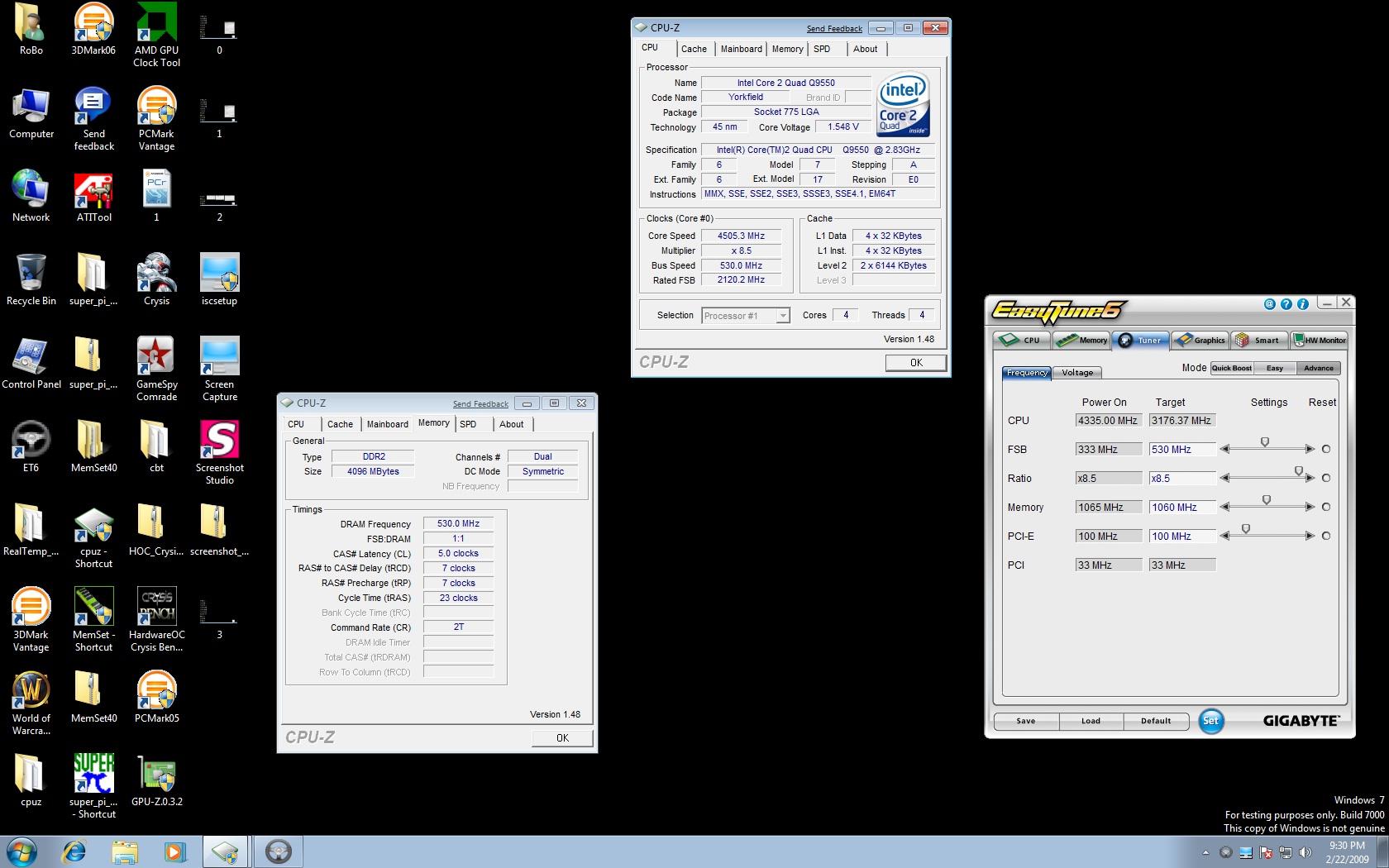
Task: Click EasyTune6 Load button
Action: click(x=1091, y=721)
